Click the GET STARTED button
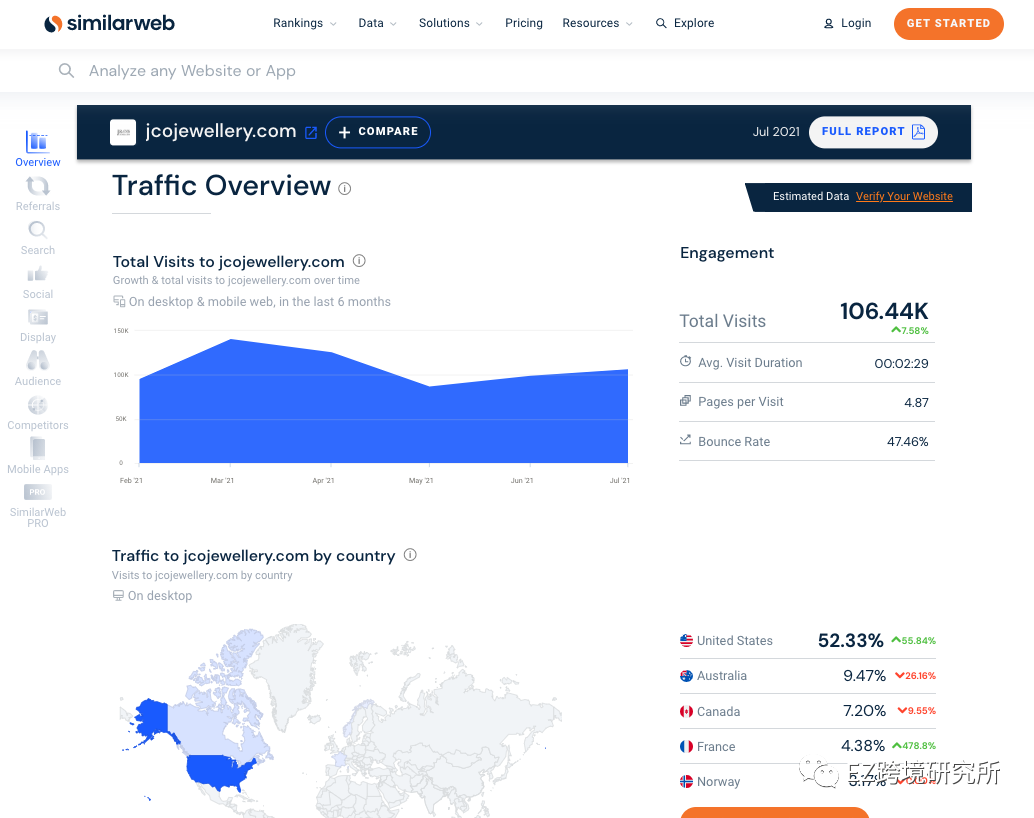1034x818 pixels. point(948,24)
